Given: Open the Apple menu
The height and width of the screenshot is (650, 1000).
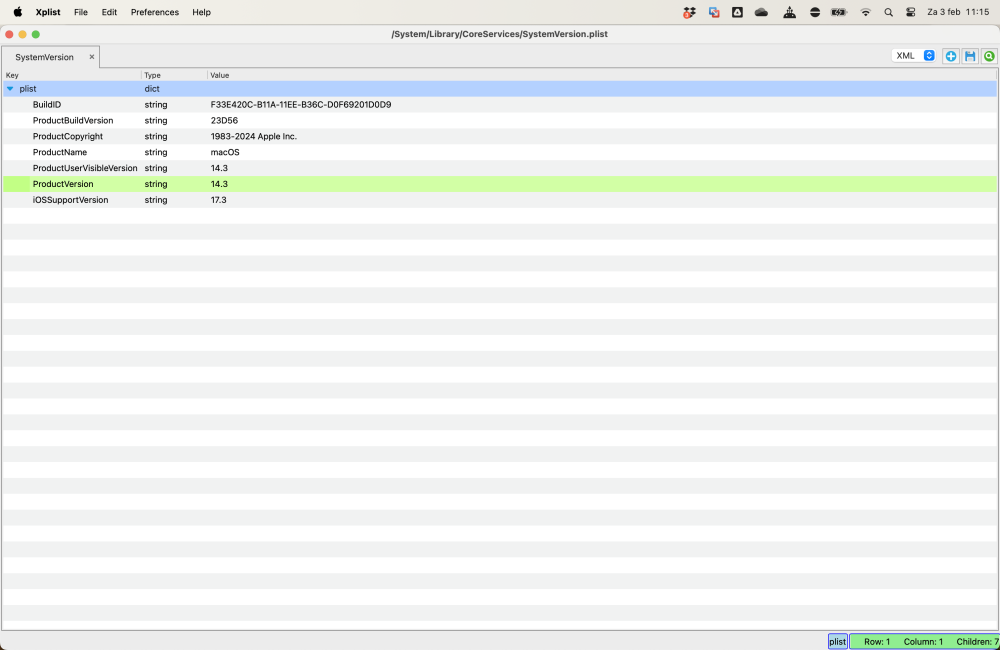Looking at the screenshot, I should click(18, 12).
